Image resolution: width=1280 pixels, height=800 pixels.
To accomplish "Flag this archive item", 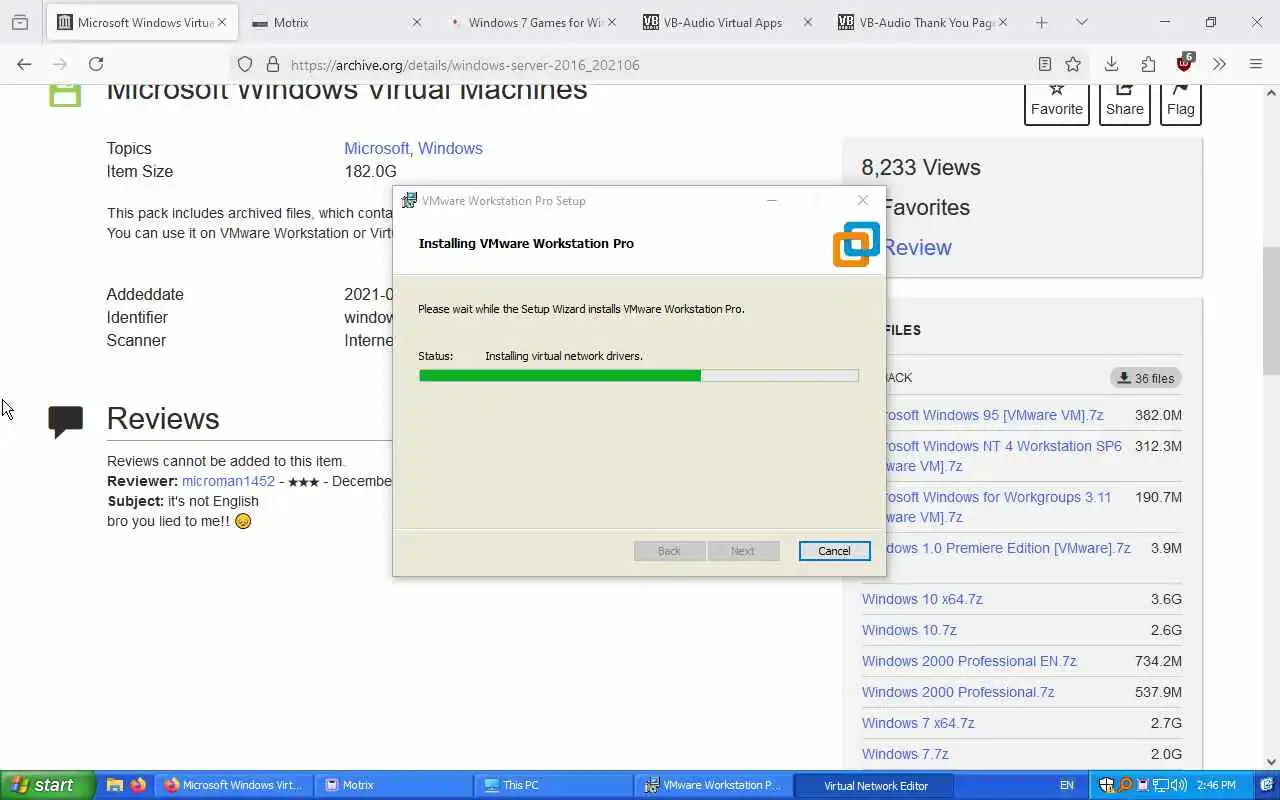I will tap(1180, 103).
